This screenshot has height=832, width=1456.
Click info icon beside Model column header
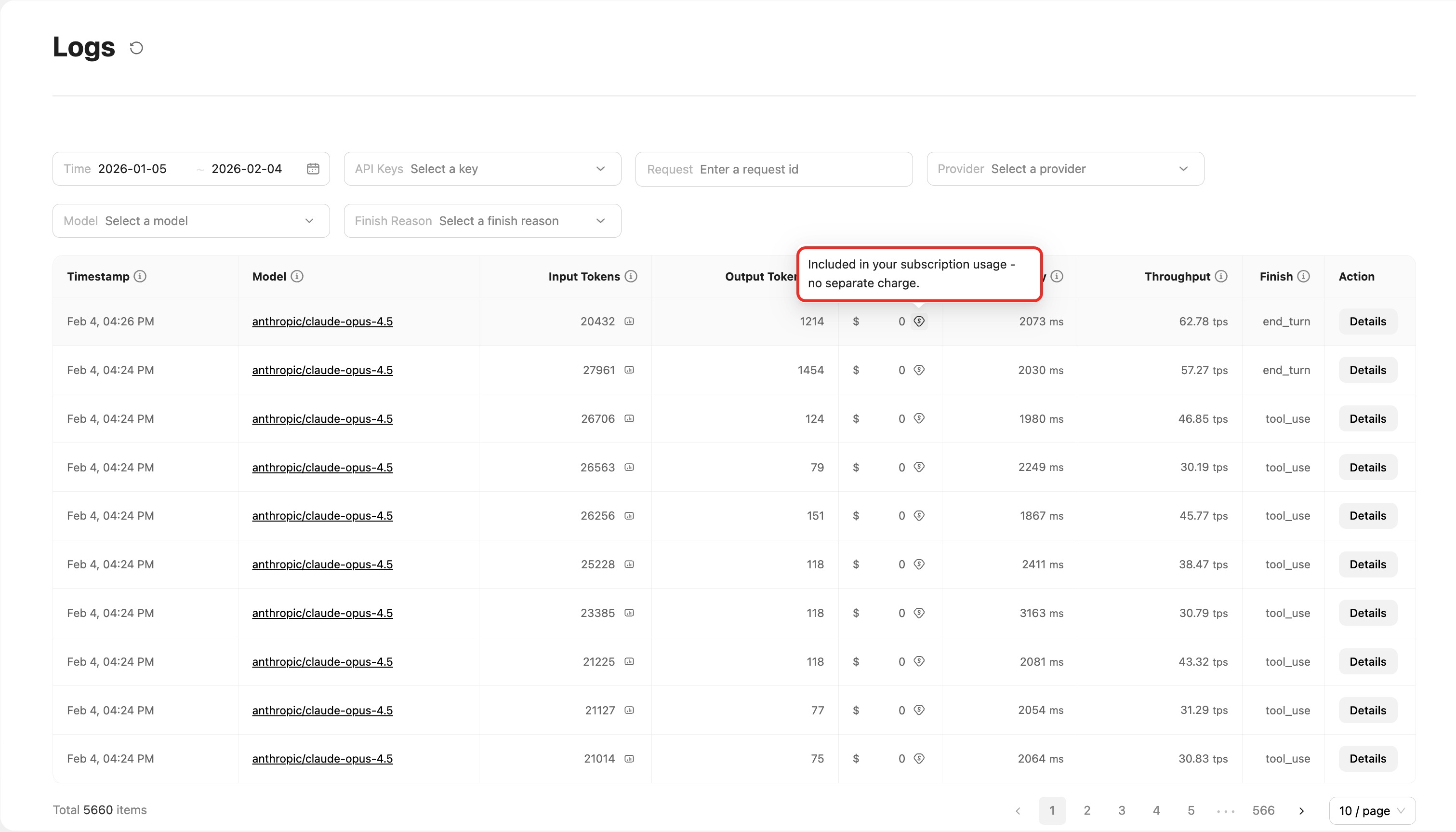click(297, 277)
